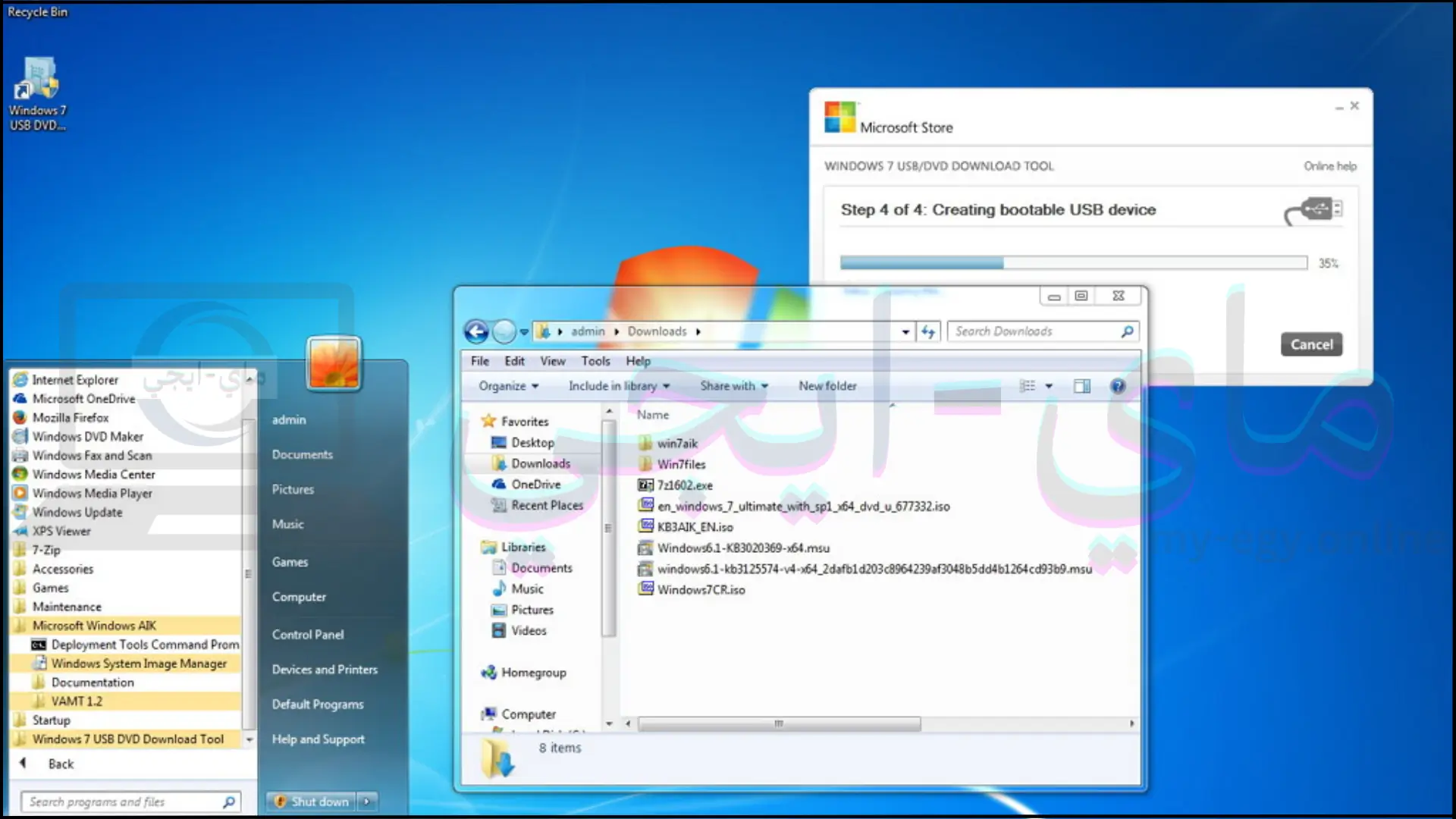Click the Explorer forward navigation arrow
This screenshot has width=1456, height=819.
tap(504, 331)
